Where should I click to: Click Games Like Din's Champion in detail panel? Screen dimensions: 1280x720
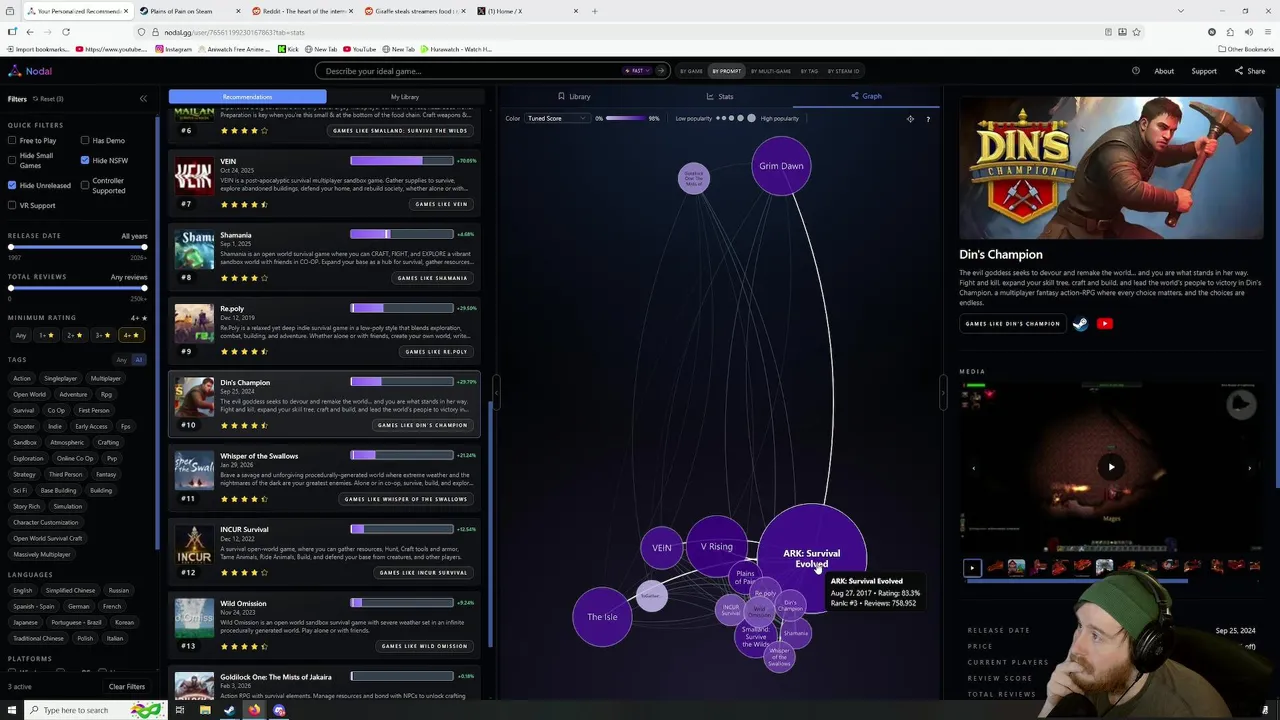pos(1012,324)
